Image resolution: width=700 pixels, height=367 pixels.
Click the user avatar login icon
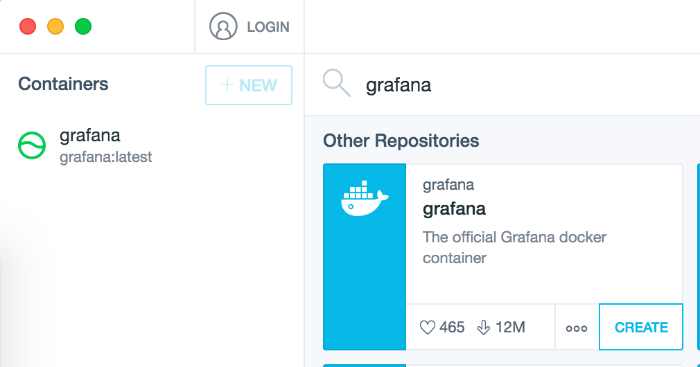click(x=223, y=26)
